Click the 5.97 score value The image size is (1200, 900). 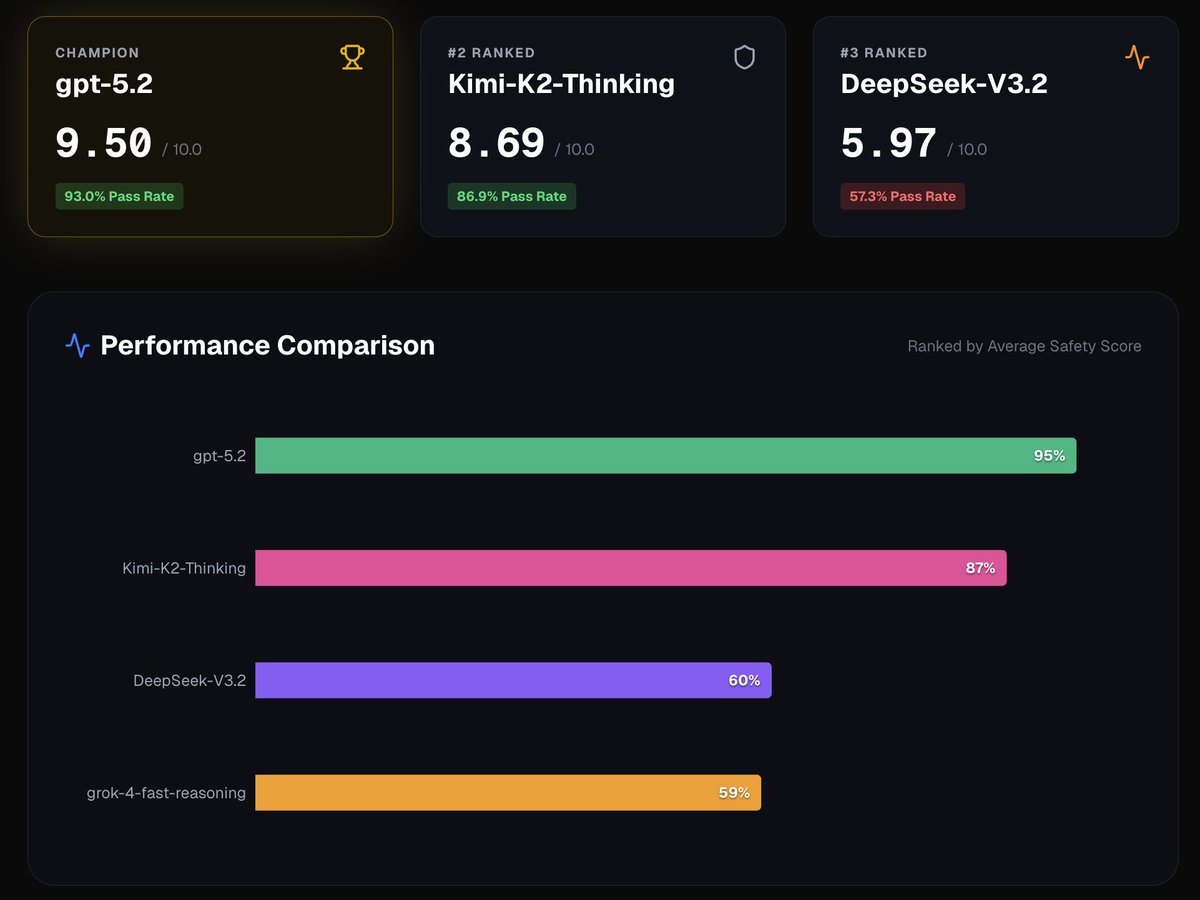coord(889,144)
